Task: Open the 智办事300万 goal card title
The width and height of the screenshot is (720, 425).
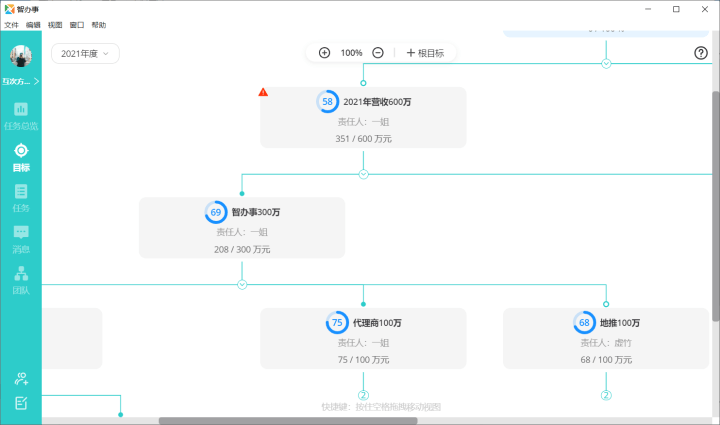Action: click(256, 212)
